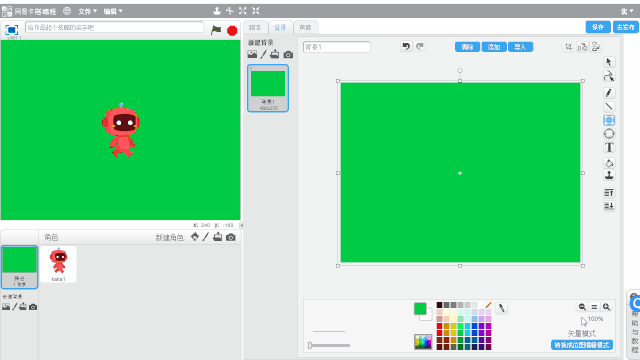The width and height of the screenshot is (640, 360).
Task: Click the backdrop name field 背景1
Action: [x=337, y=47]
